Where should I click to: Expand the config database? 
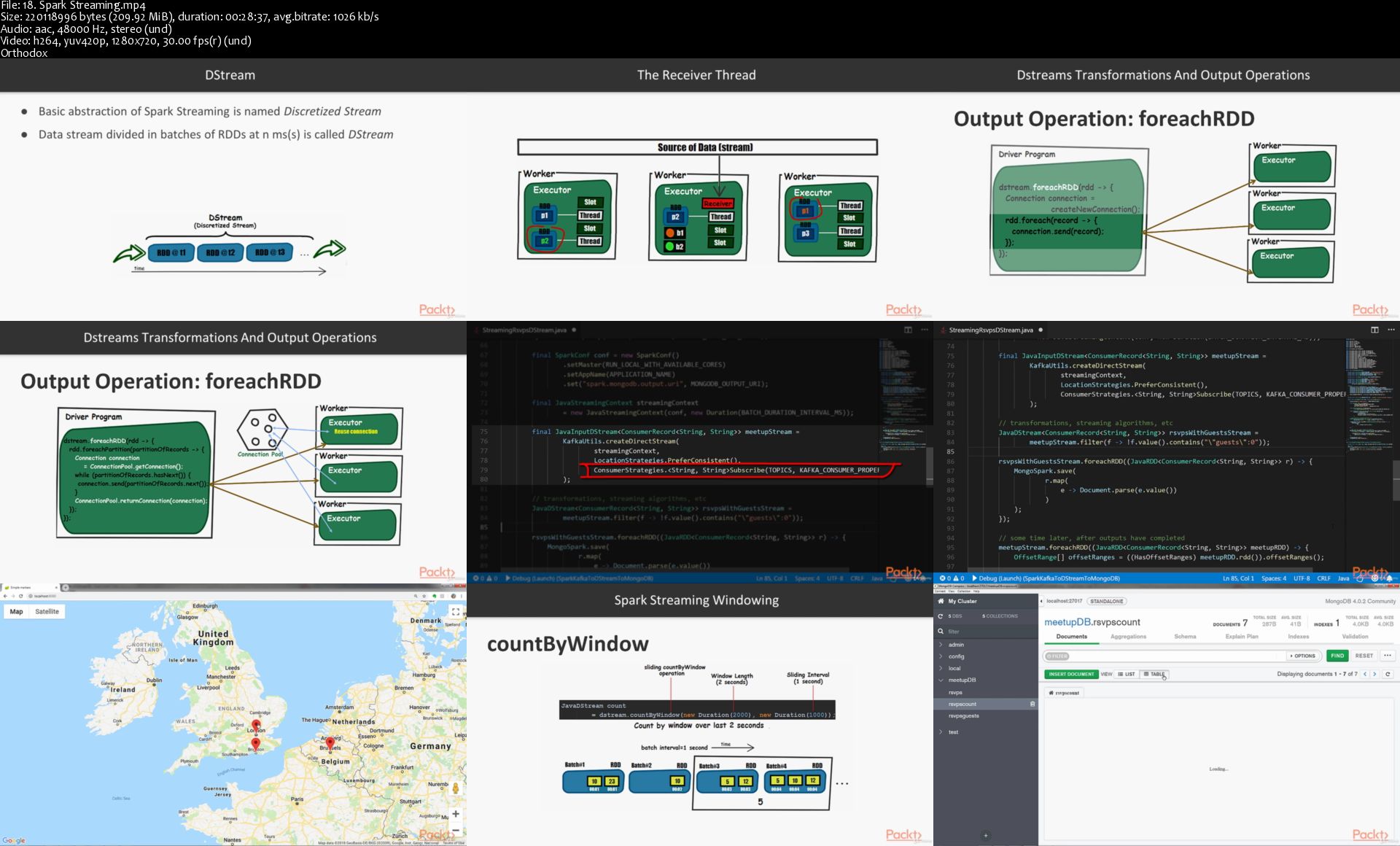941,656
